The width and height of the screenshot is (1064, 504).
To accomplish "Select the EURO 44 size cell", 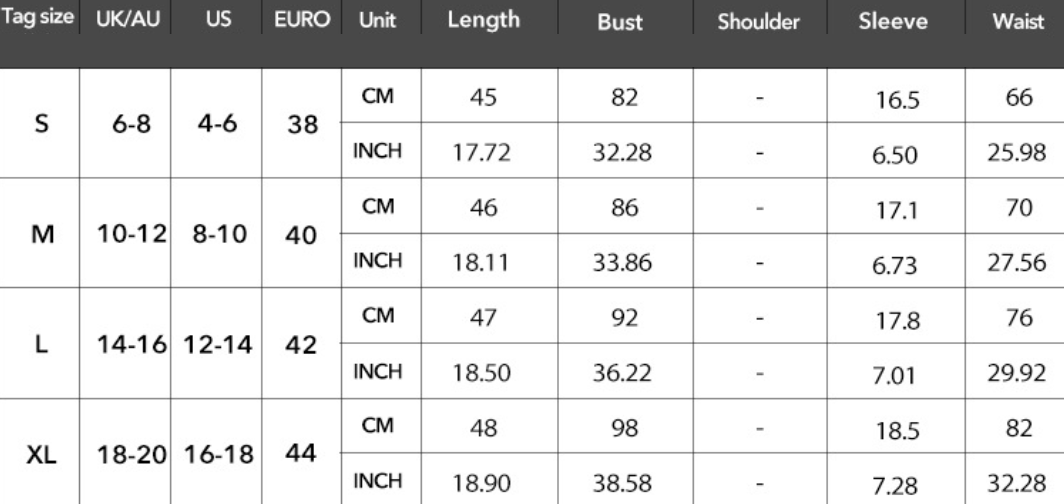I will click(301, 452).
